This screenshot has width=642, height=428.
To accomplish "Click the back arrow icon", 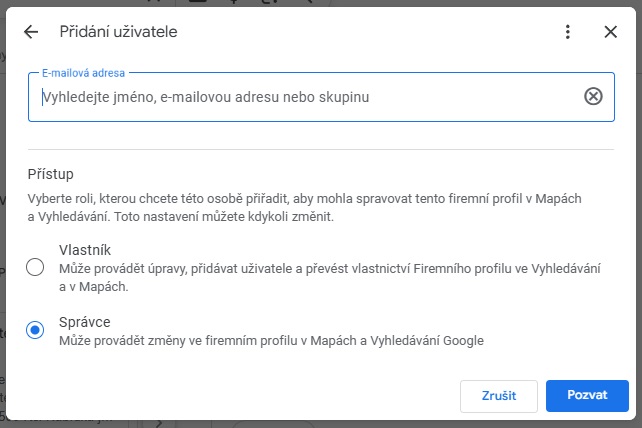I will pyautogui.click(x=31, y=32).
